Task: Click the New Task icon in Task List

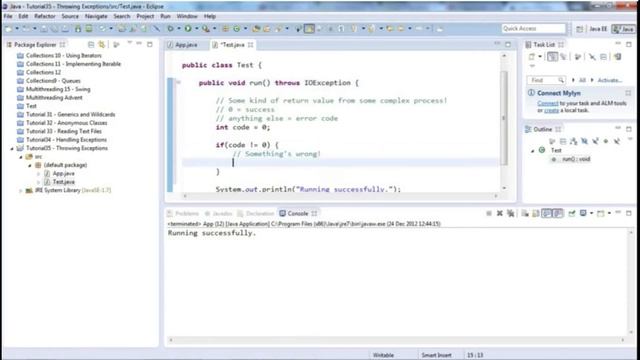Action: point(531,57)
